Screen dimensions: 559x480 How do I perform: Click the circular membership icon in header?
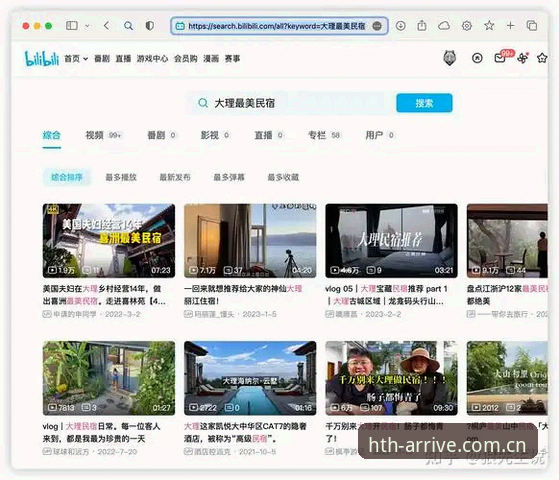click(477, 58)
